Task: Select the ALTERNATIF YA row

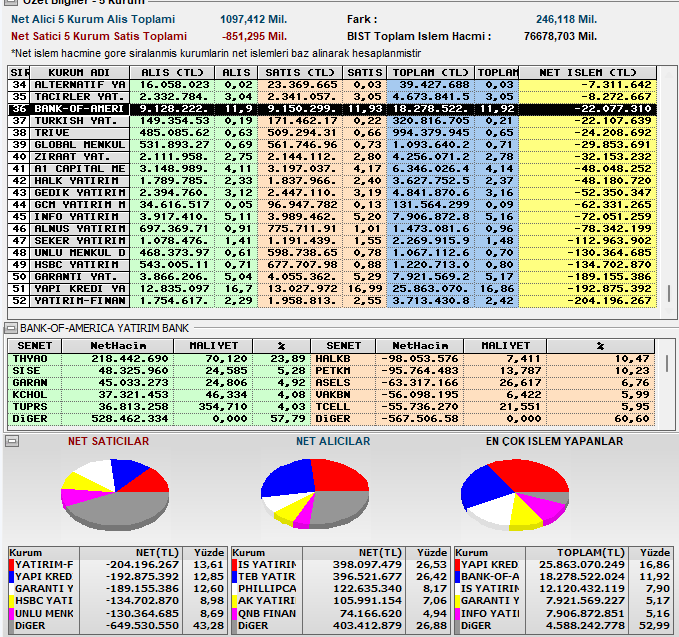Action: click(332, 85)
